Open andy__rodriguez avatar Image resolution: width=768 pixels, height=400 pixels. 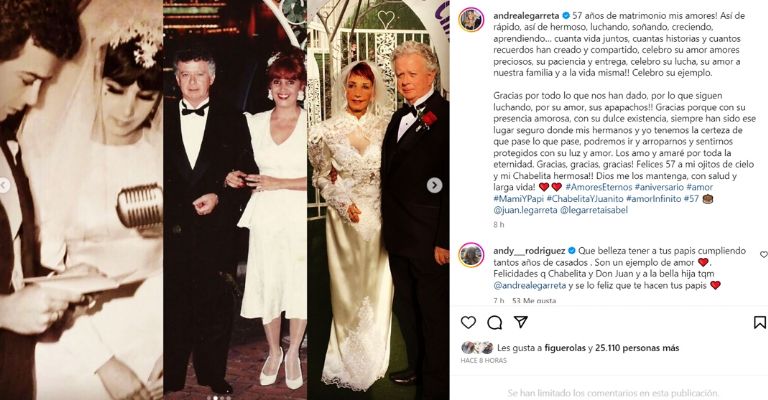pos(471,255)
